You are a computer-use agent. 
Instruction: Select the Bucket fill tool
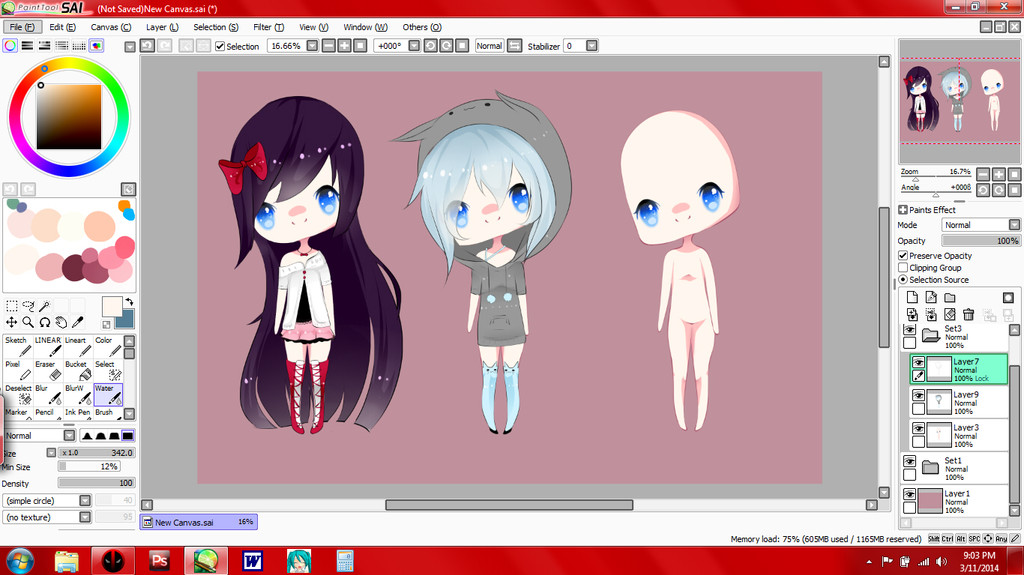78,370
